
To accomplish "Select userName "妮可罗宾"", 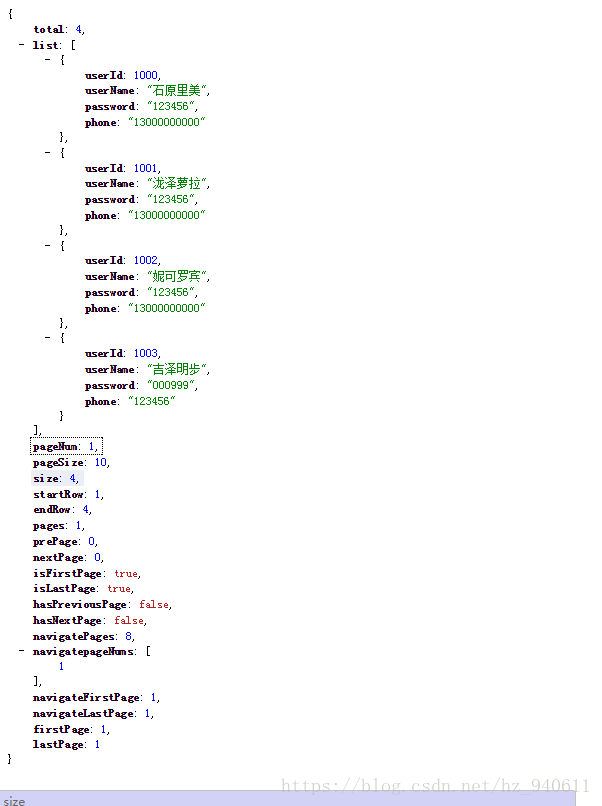I will pyautogui.click(x=177, y=277).
